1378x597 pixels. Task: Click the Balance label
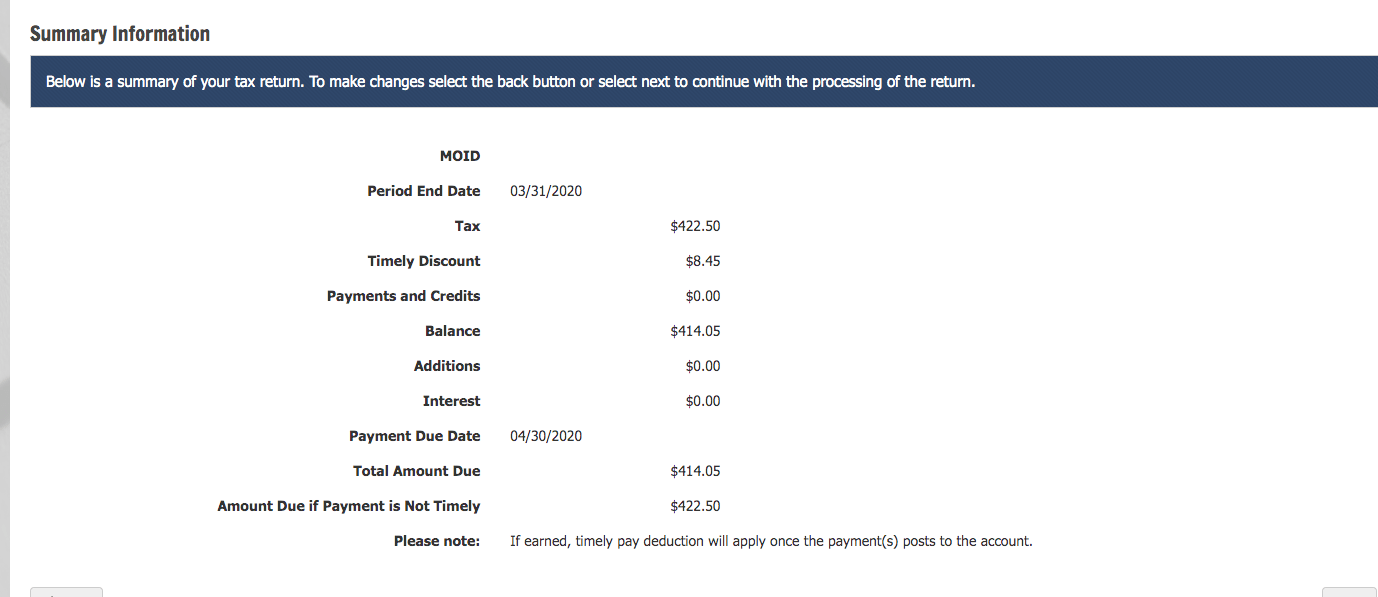453,330
